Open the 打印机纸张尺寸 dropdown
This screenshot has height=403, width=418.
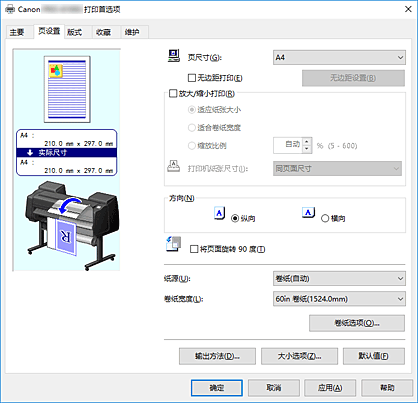(337, 169)
